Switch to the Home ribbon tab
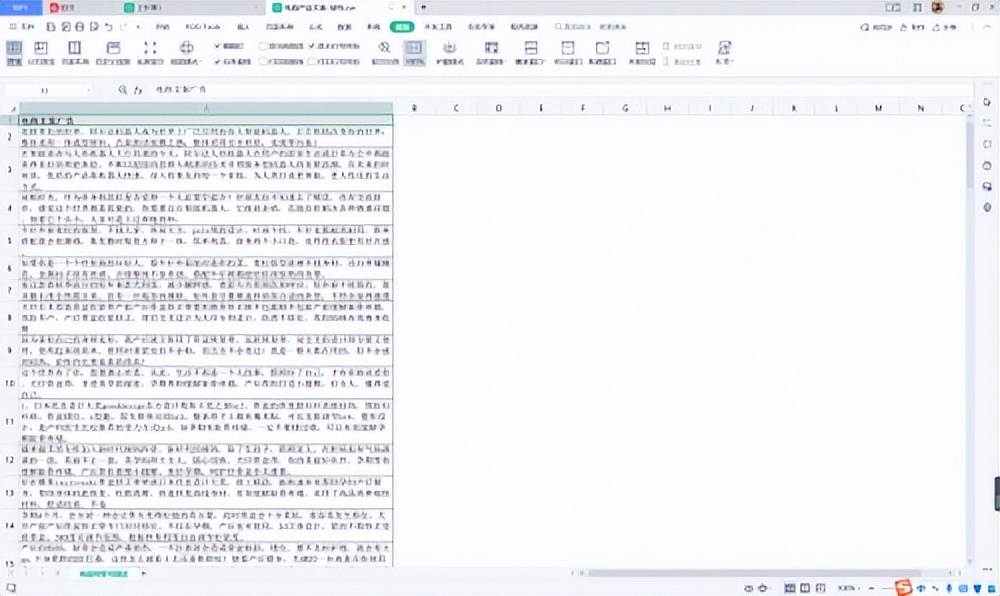1000x596 pixels. click(x=163, y=27)
